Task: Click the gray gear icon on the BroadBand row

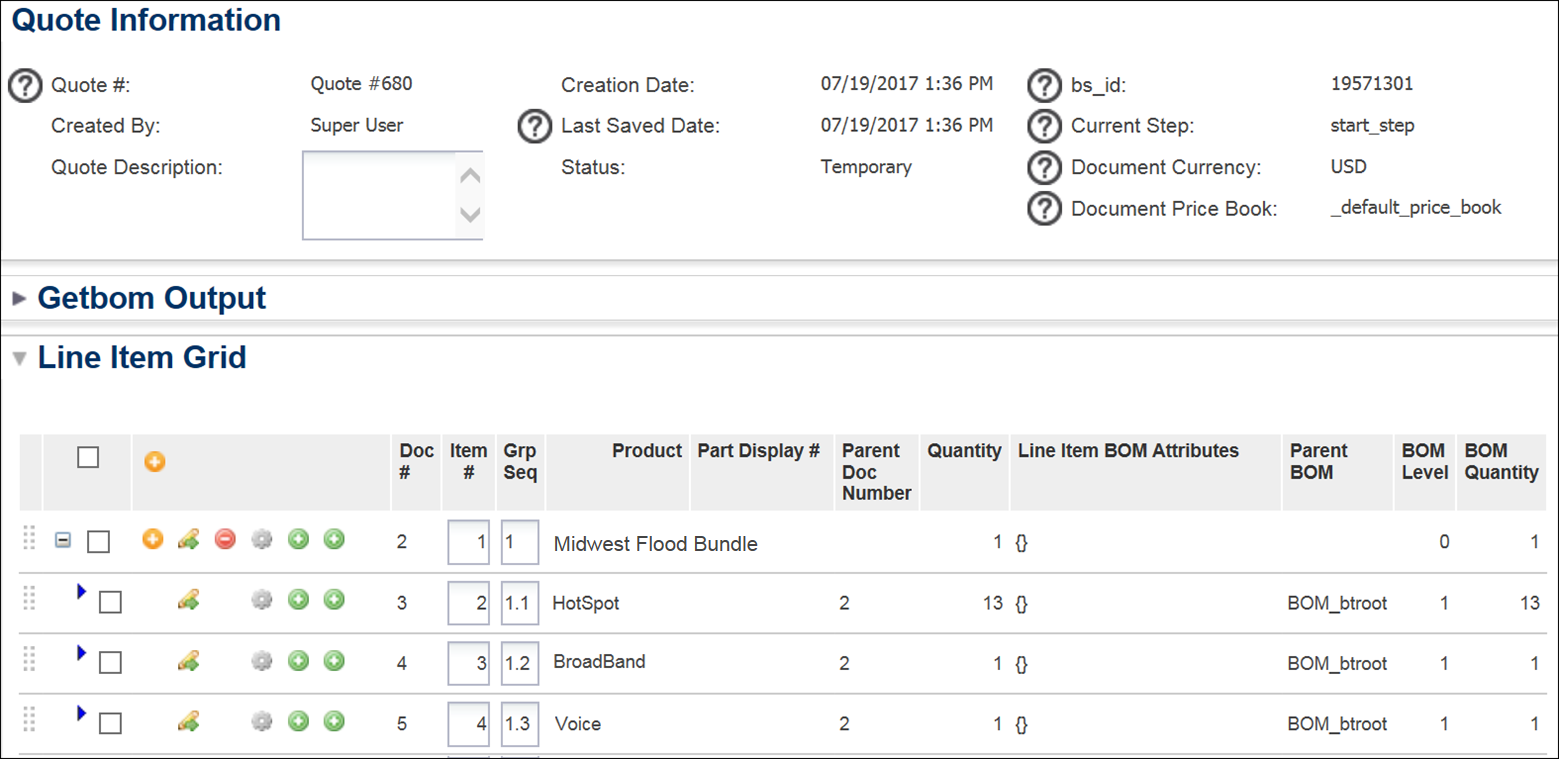Action: click(x=261, y=661)
